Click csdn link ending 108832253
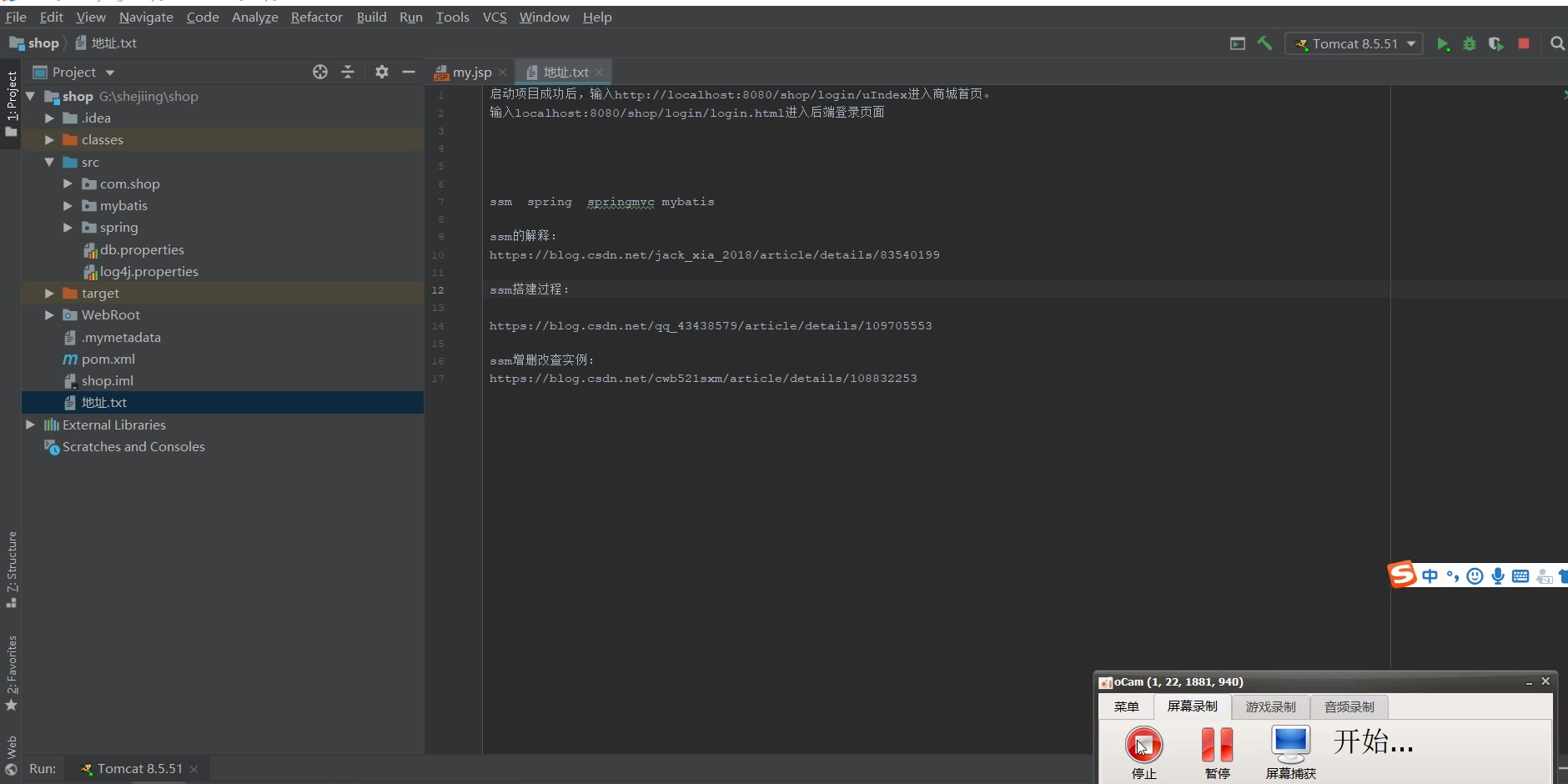The height and width of the screenshot is (784, 1568). pos(703,379)
